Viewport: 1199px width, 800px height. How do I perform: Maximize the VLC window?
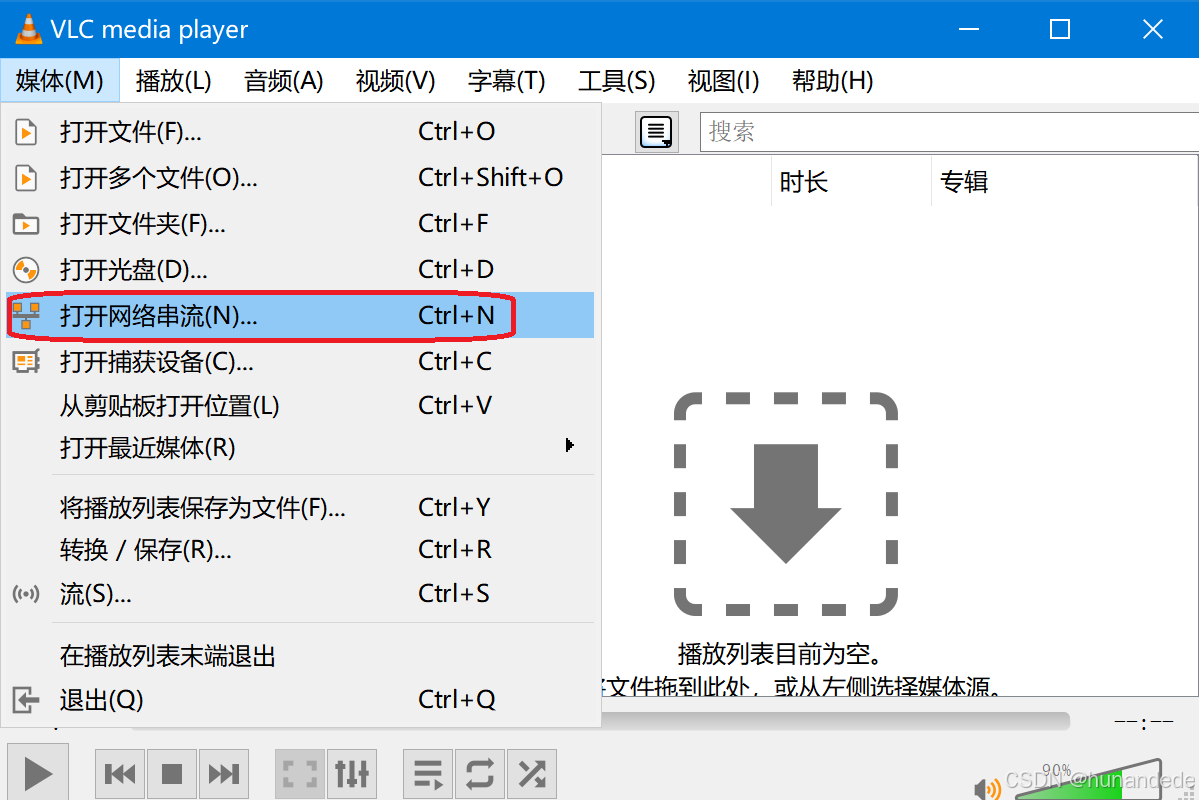1060,29
